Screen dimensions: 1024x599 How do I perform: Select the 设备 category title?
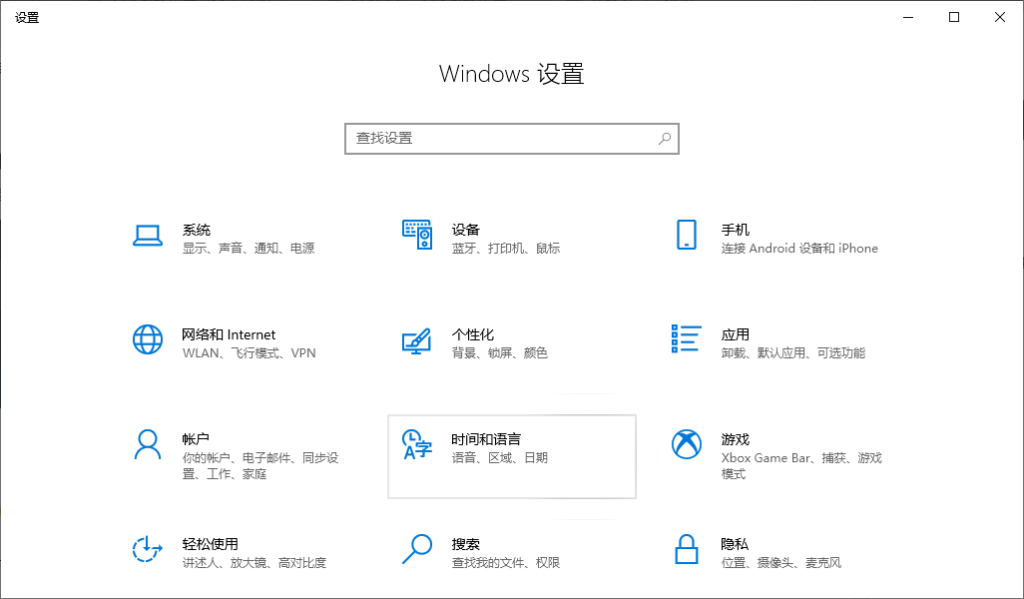pyautogui.click(x=466, y=230)
